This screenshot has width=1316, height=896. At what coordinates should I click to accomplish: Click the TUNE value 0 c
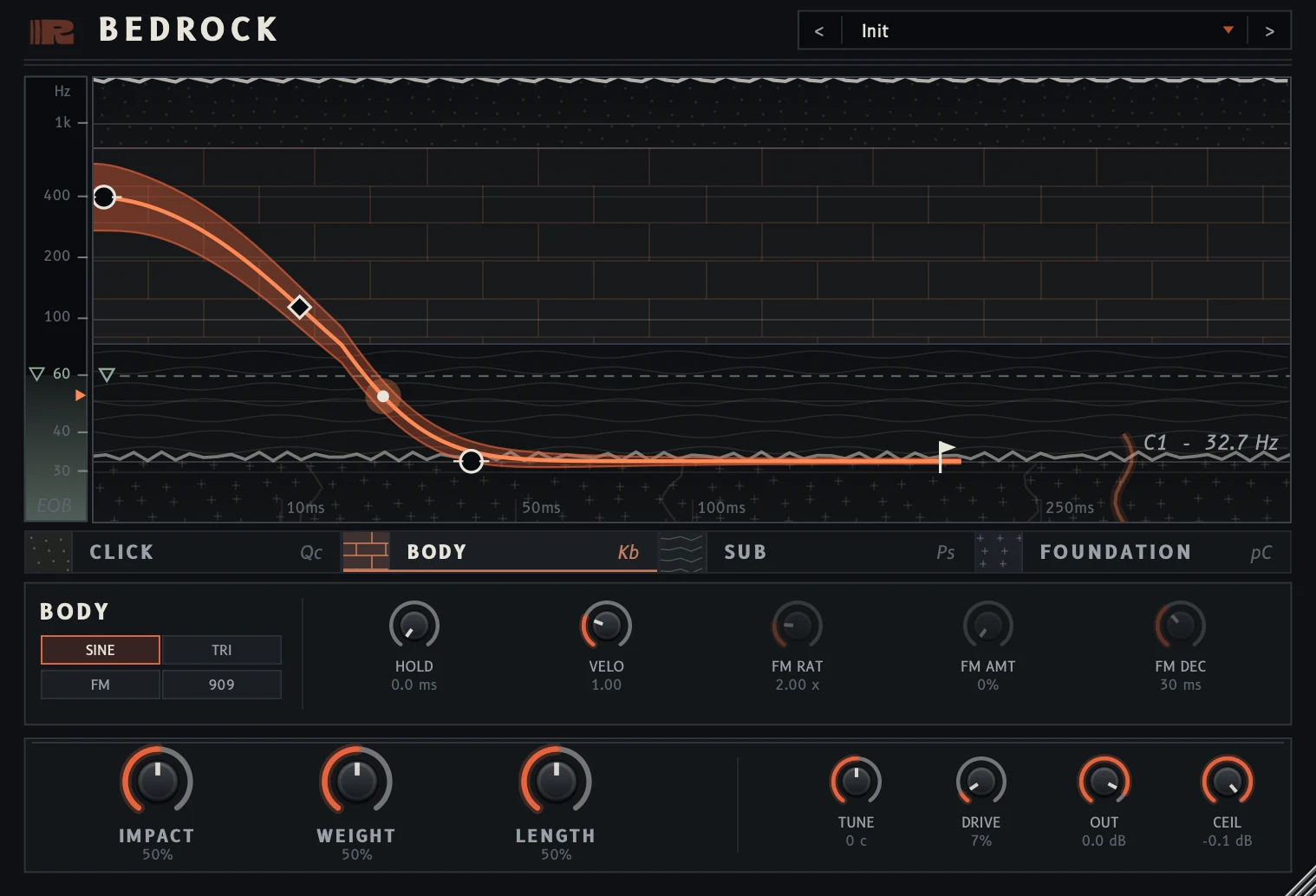click(x=857, y=841)
